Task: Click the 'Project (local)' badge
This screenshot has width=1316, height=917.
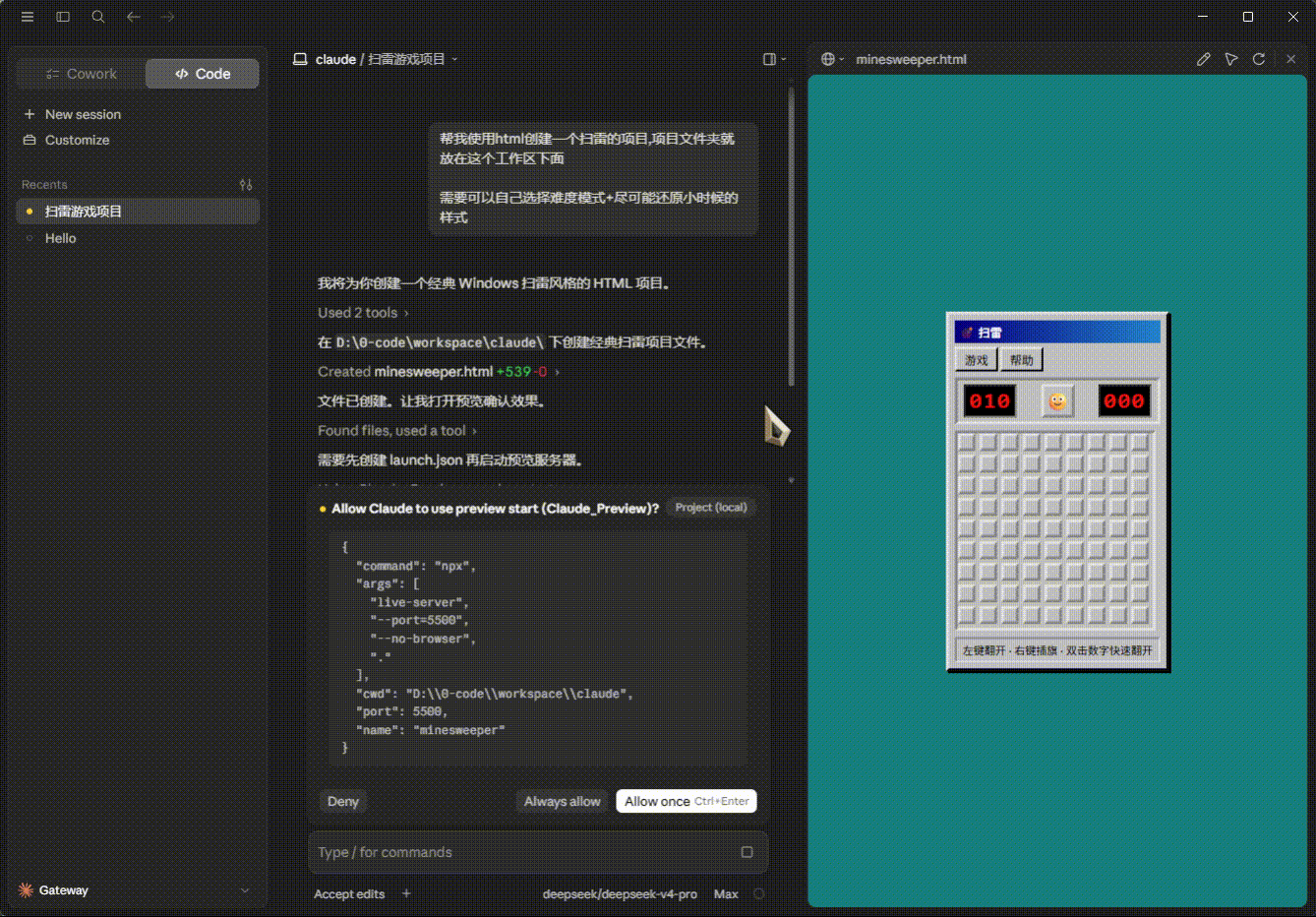Action: (x=711, y=508)
